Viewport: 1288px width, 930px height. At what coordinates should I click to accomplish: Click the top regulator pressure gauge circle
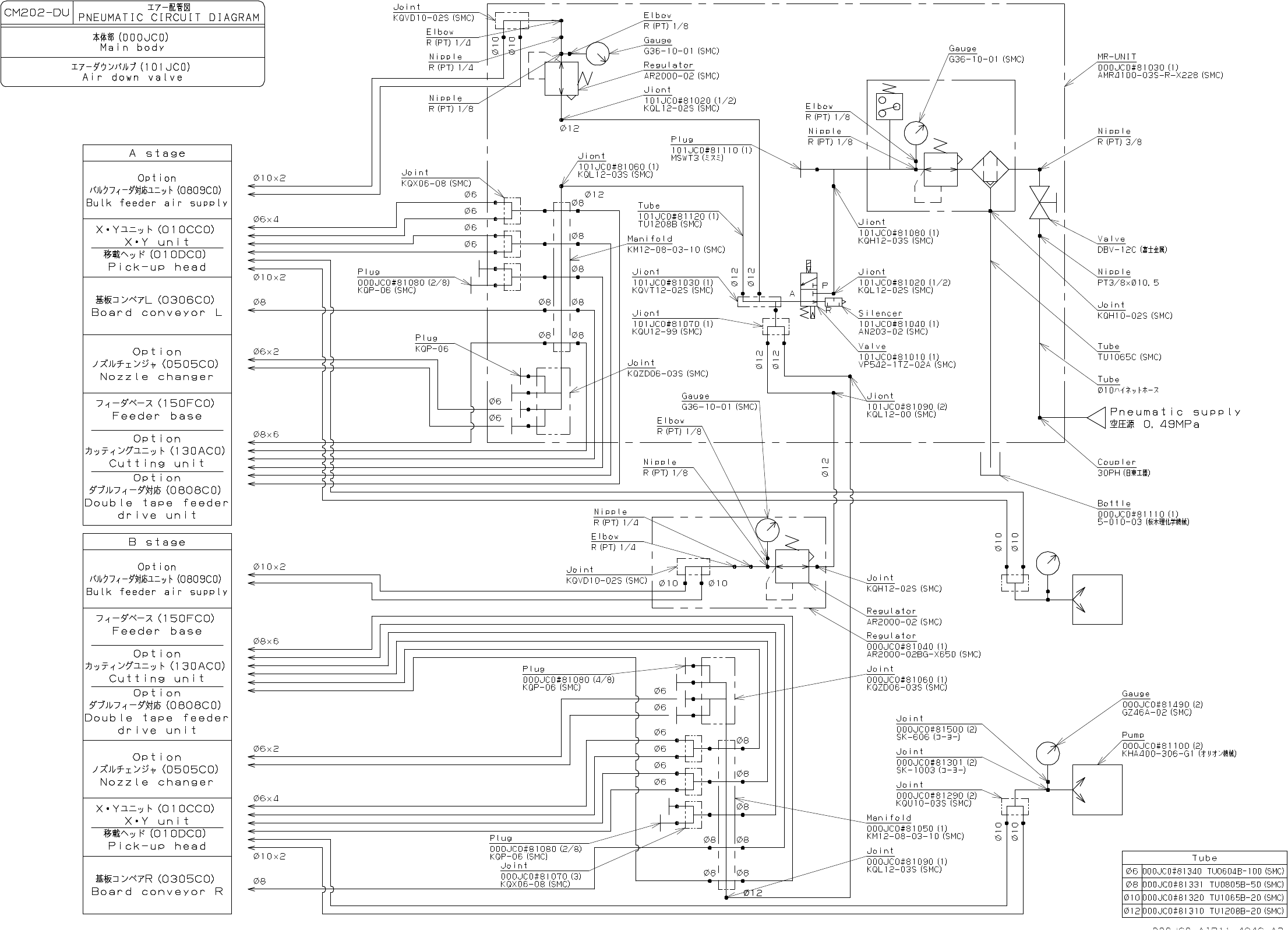[x=597, y=54]
